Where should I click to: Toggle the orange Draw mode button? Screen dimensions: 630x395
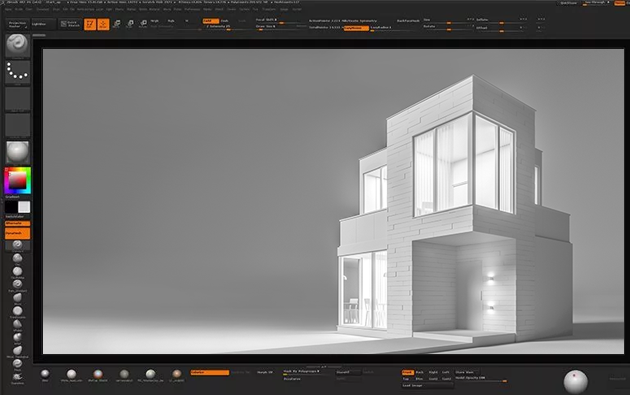click(x=103, y=24)
